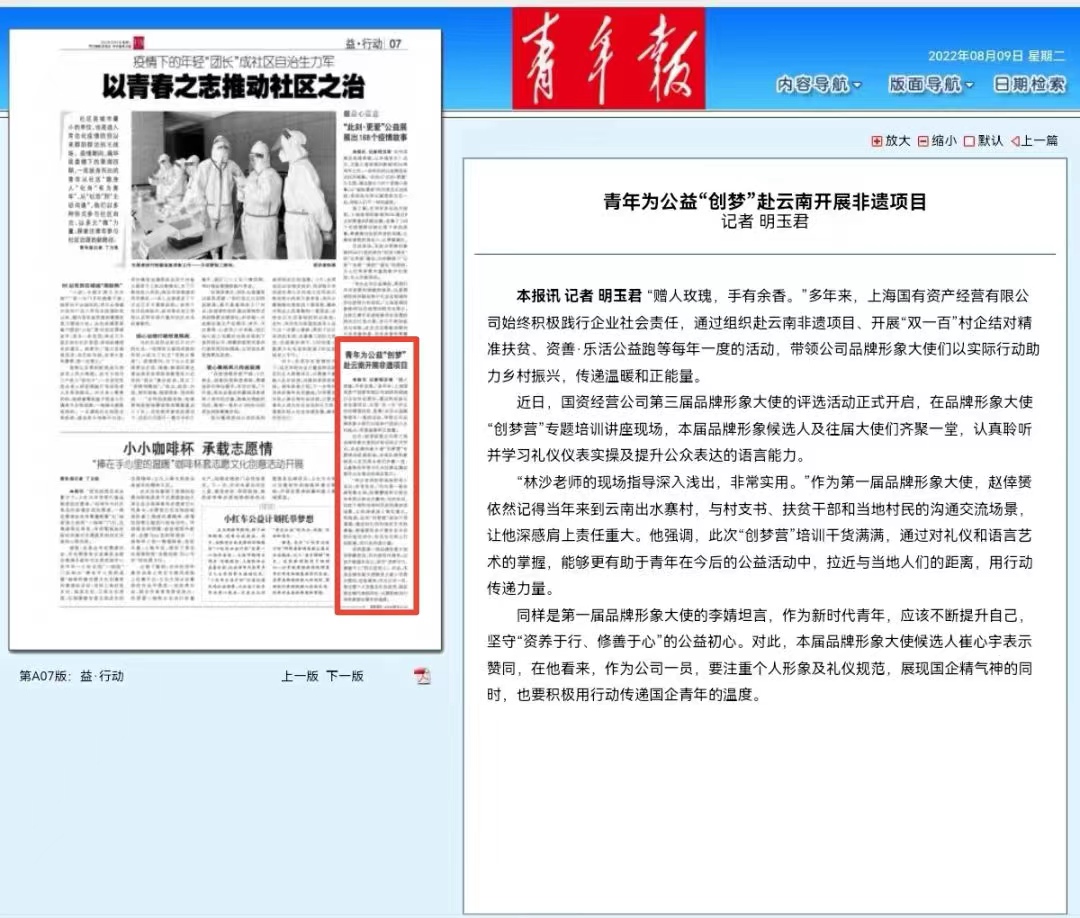Download the page PDF icon

point(422,676)
